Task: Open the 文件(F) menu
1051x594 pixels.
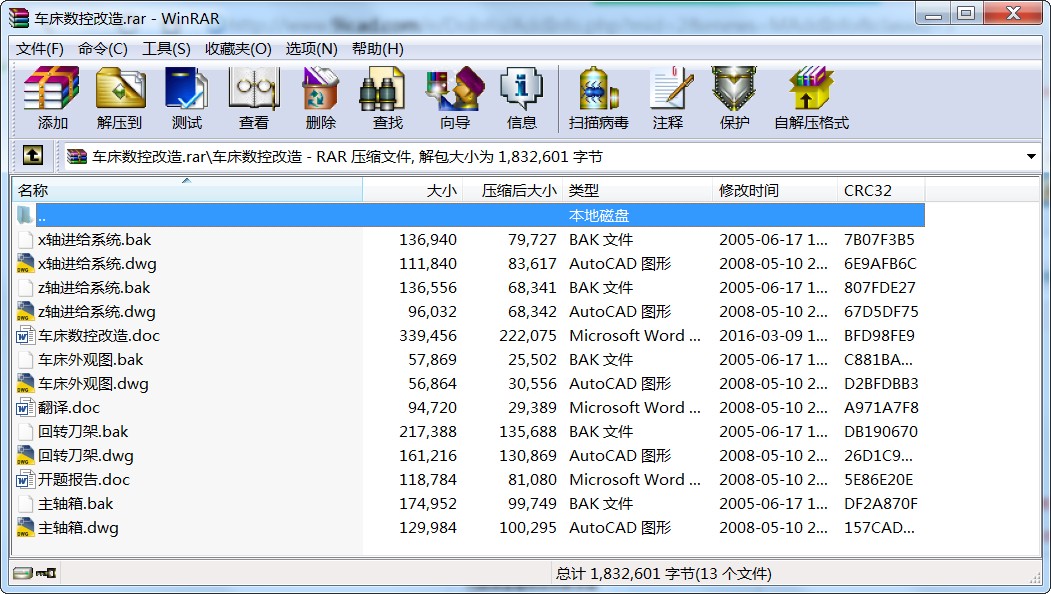Action: [x=40, y=48]
